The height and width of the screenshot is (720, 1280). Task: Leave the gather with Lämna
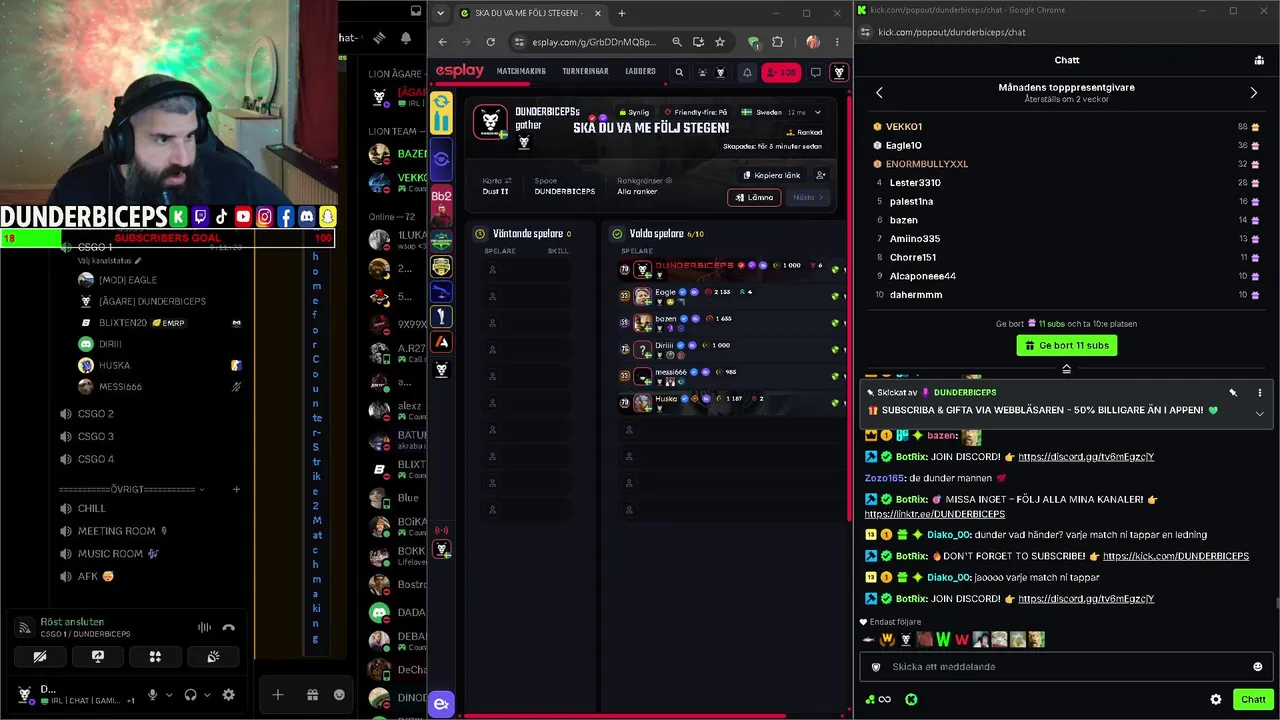(x=754, y=197)
